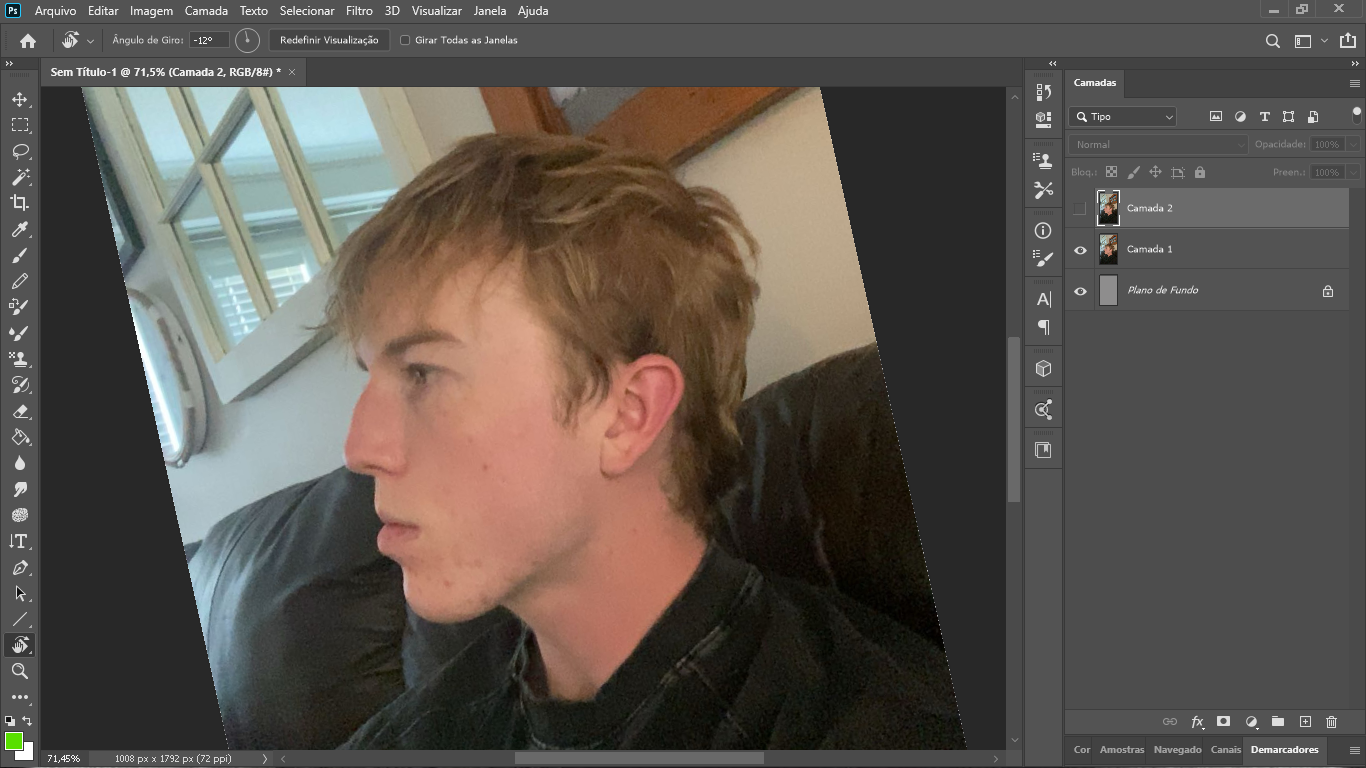Add a layer mask
Viewport: 1366px width, 768px height.
1223,722
